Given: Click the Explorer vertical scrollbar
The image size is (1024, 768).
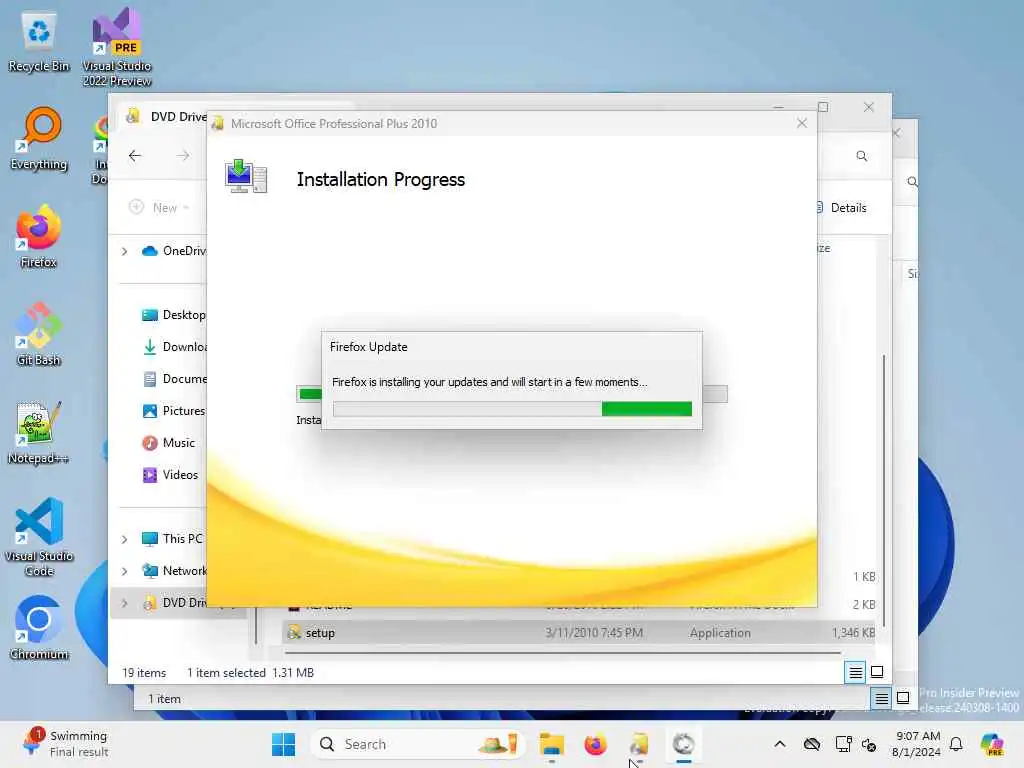Looking at the screenshot, I should (884, 490).
